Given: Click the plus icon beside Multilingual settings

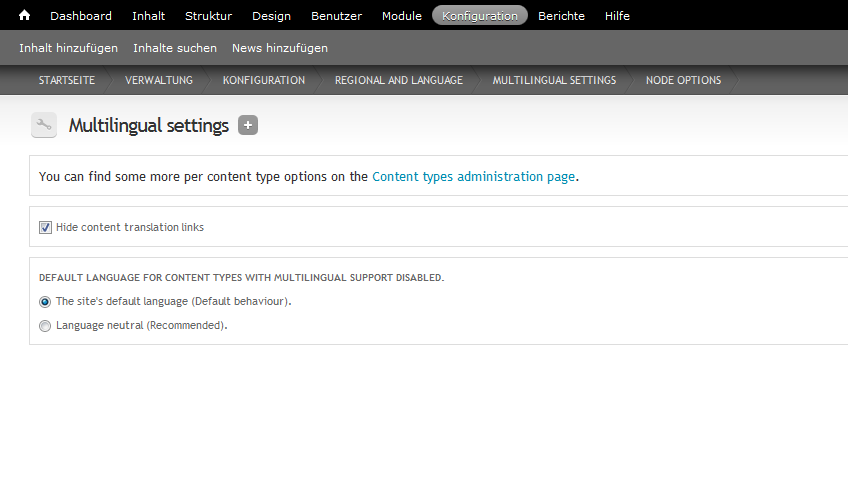Looking at the screenshot, I should 248,125.
